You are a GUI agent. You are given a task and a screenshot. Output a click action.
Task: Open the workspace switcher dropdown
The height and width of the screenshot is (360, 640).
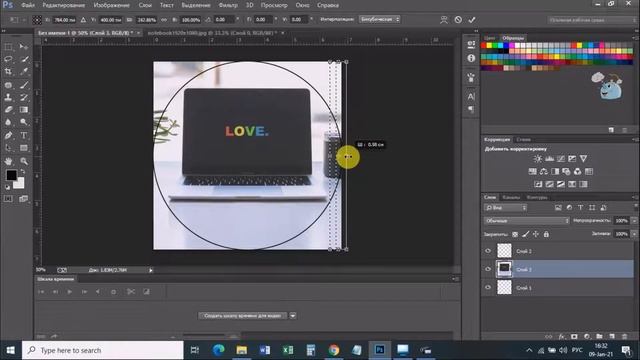(x=591, y=20)
